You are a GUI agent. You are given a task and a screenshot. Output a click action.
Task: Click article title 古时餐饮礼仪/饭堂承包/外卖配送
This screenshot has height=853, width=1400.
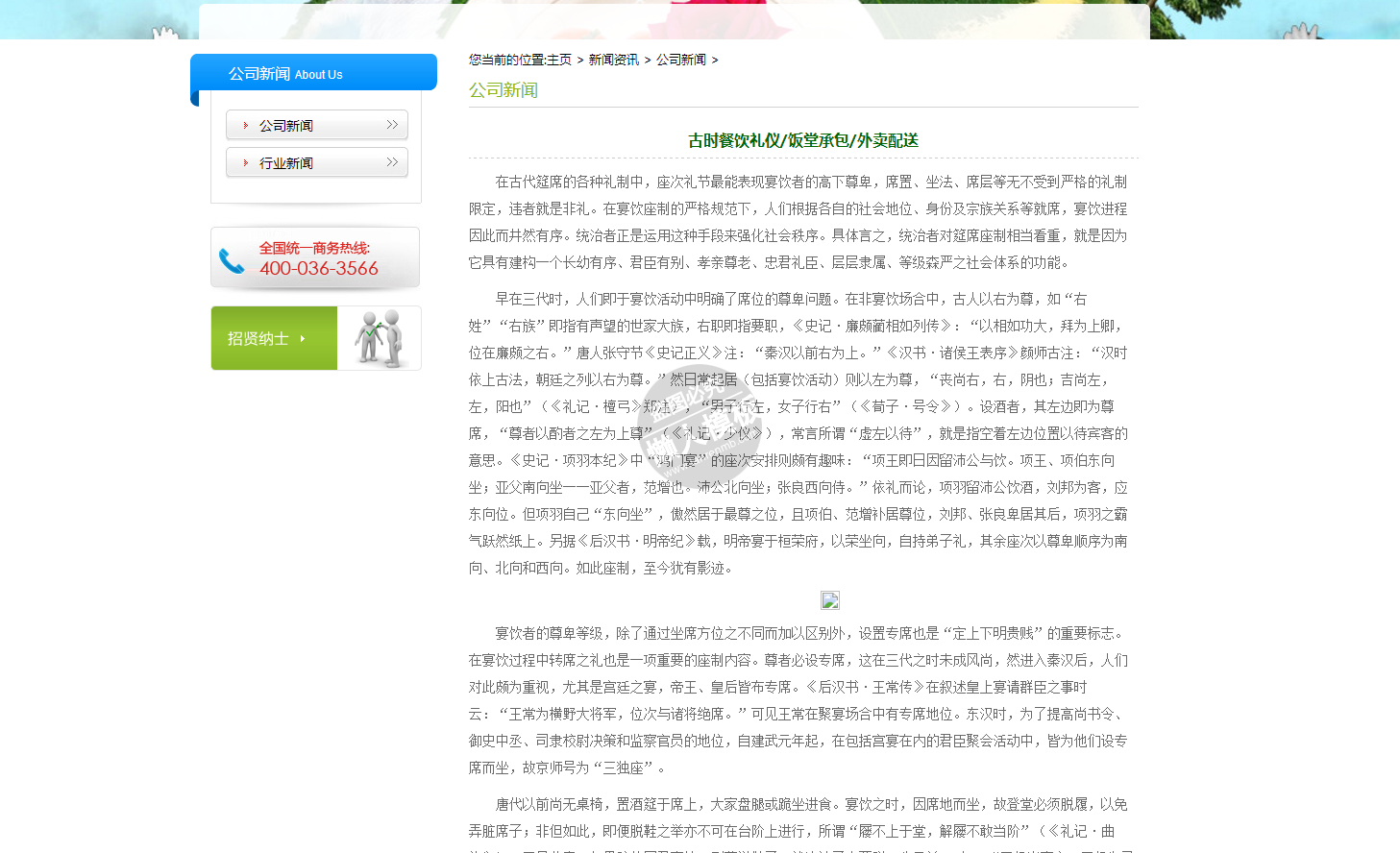click(803, 140)
